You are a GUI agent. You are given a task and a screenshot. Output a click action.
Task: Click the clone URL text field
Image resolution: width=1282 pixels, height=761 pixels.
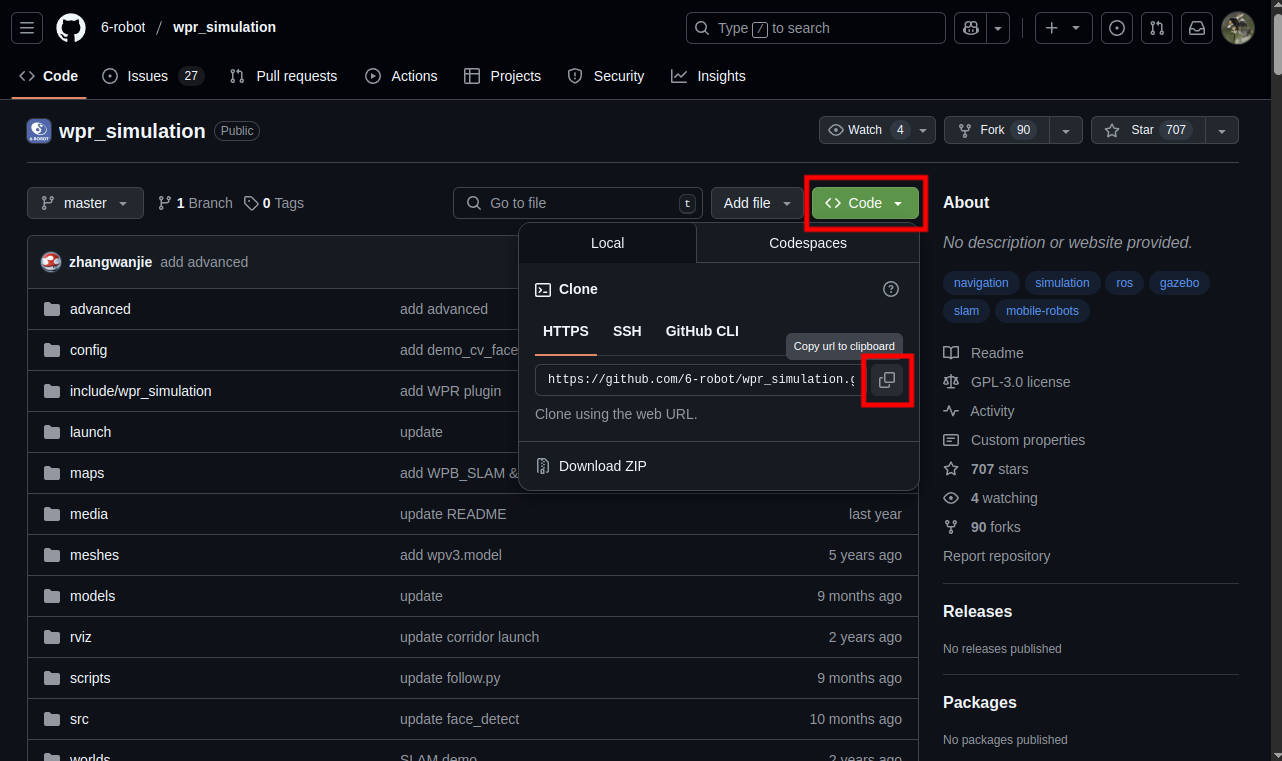pyautogui.click(x=699, y=380)
